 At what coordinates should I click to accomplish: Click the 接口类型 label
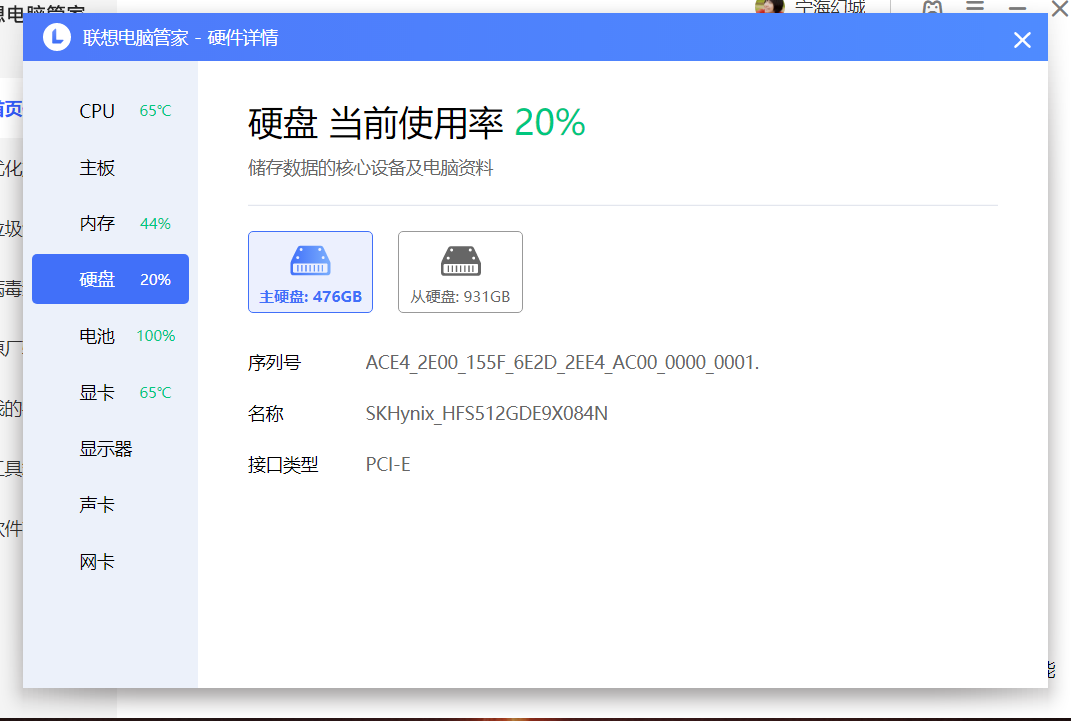click(283, 465)
